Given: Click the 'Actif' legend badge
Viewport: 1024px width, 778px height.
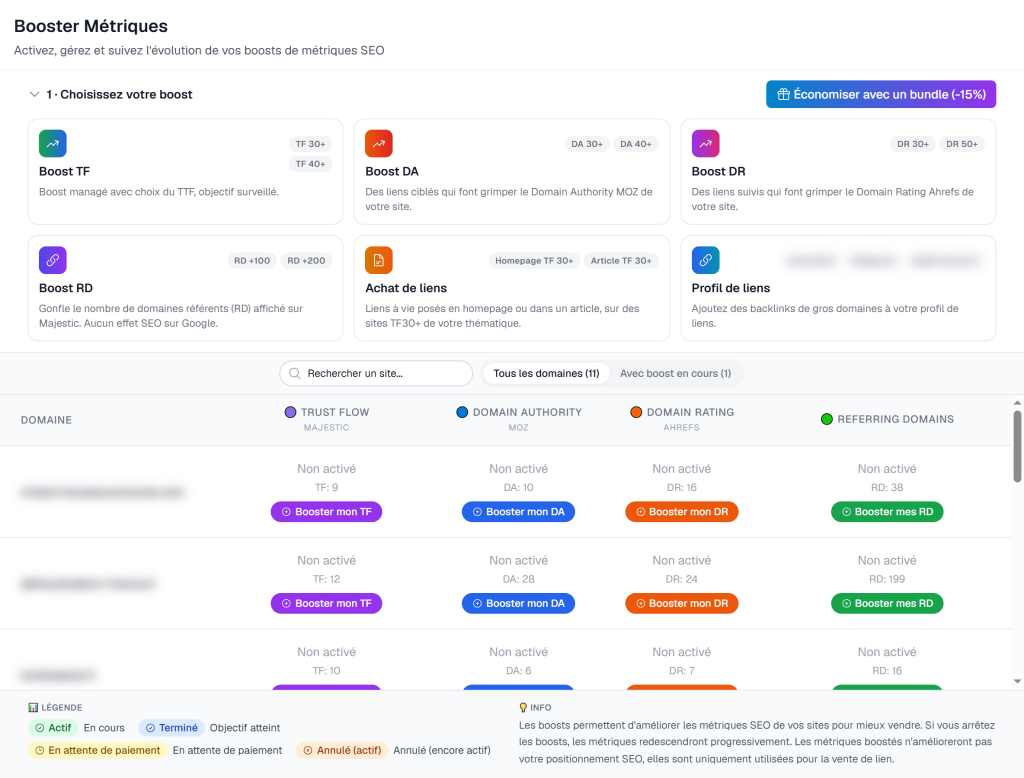Looking at the screenshot, I should (53, 728).
